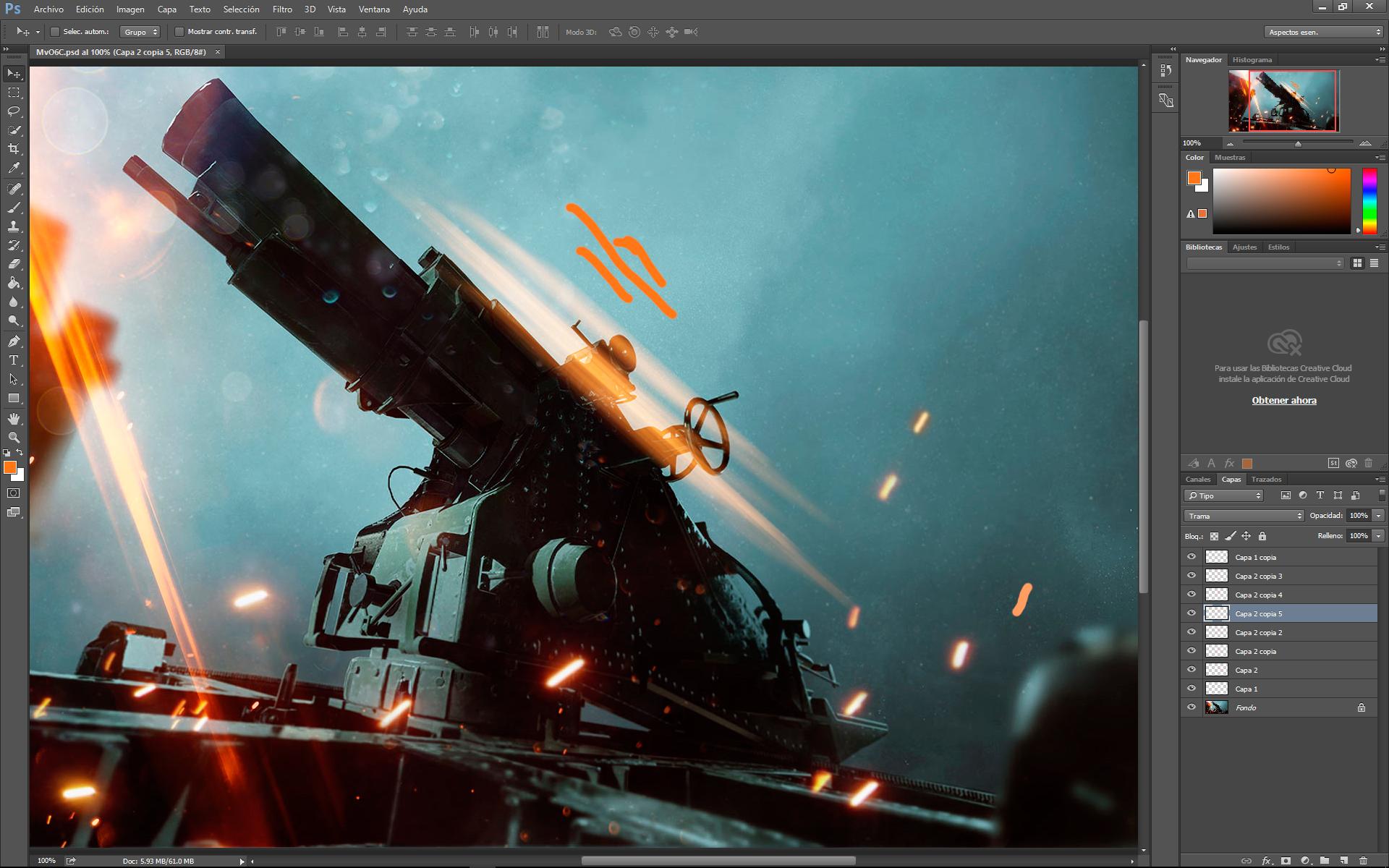Hide the Capa 1 layer
1389x868 pixels.
click(1192, 689)
